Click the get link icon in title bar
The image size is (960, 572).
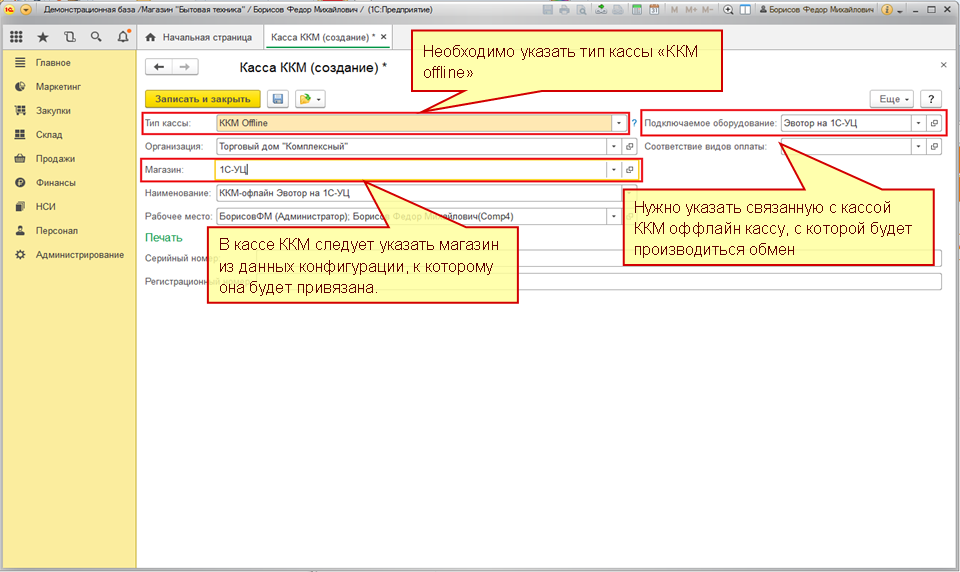[601, 10]
